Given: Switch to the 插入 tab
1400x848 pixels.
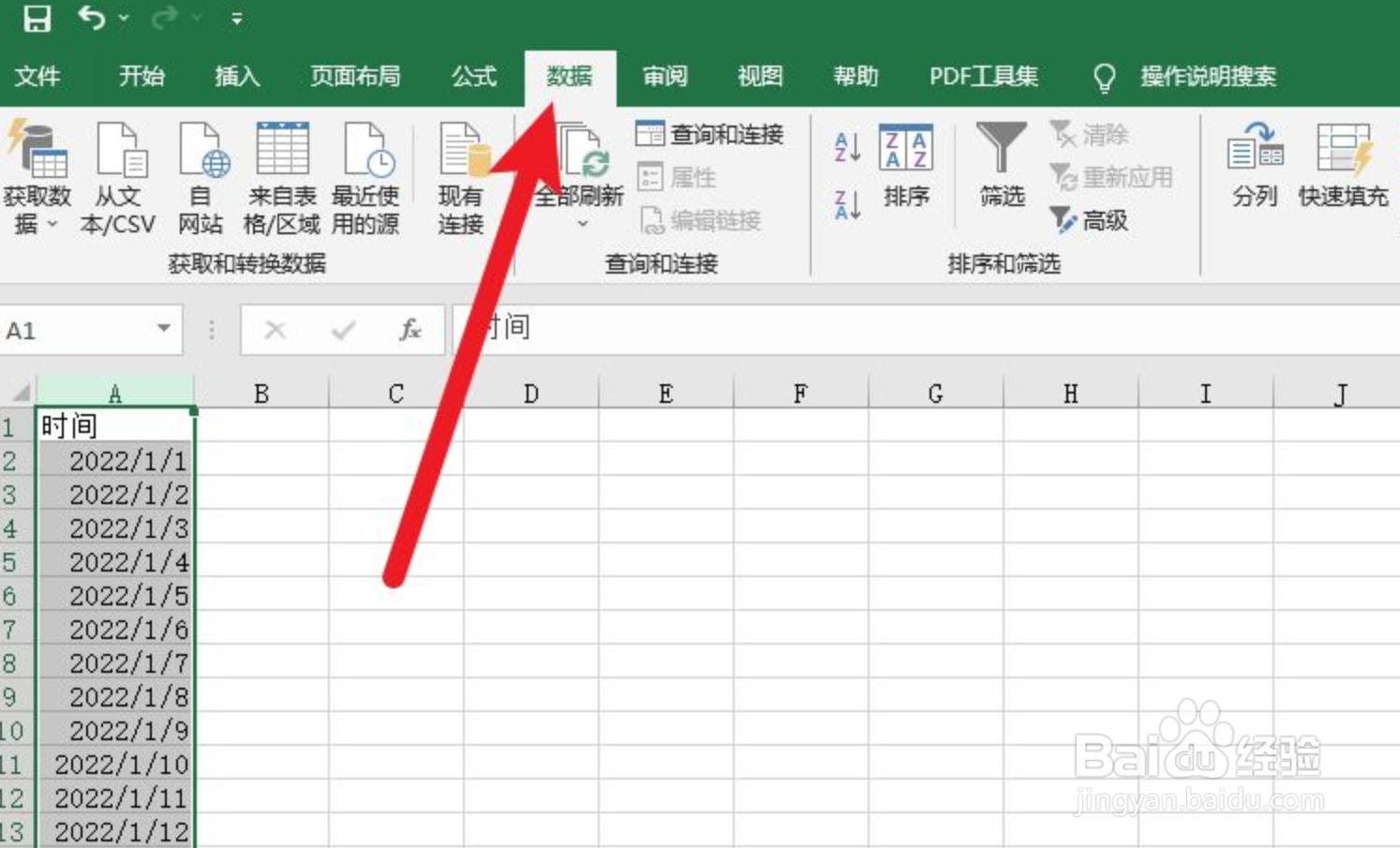Looking at the screenshot, I should 237,76.
